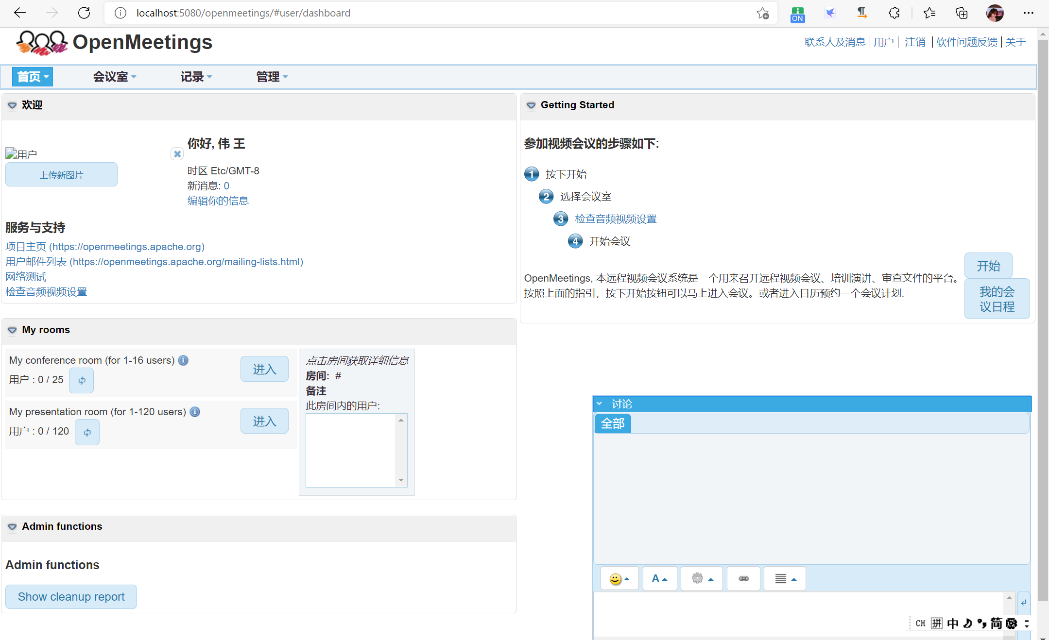Viewport: 1049px width, 640px height.
Task: Open the 记录 recordings menu
Action: tap(196, 77)
